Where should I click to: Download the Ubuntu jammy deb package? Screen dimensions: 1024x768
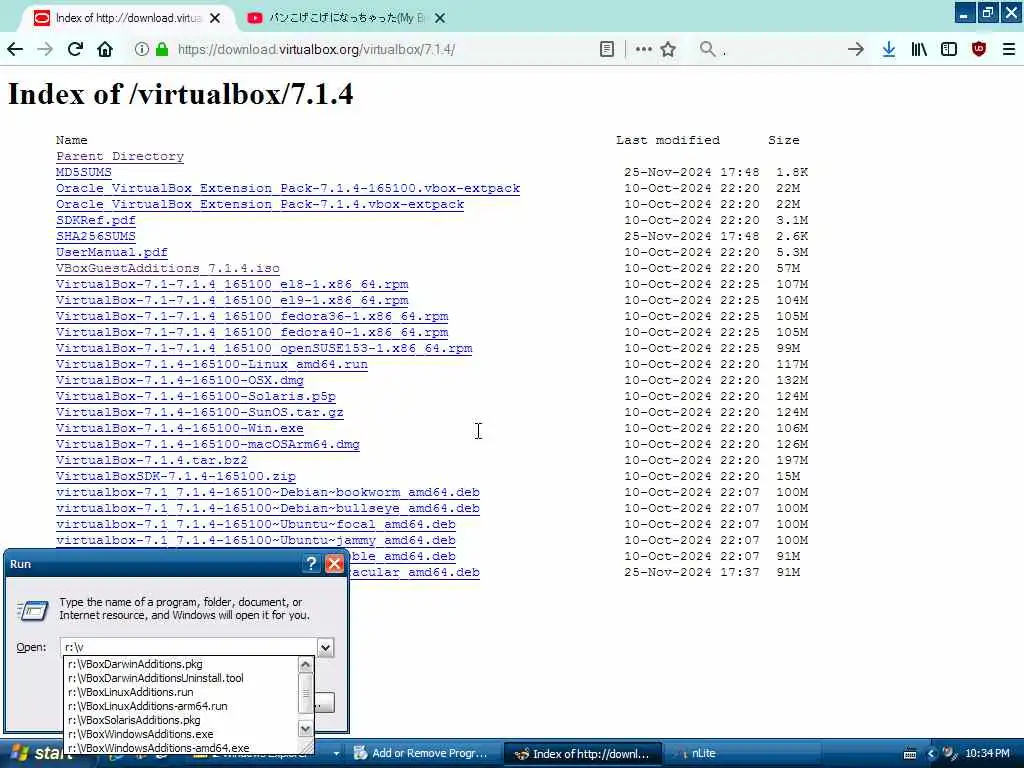[x=256, y=540]
